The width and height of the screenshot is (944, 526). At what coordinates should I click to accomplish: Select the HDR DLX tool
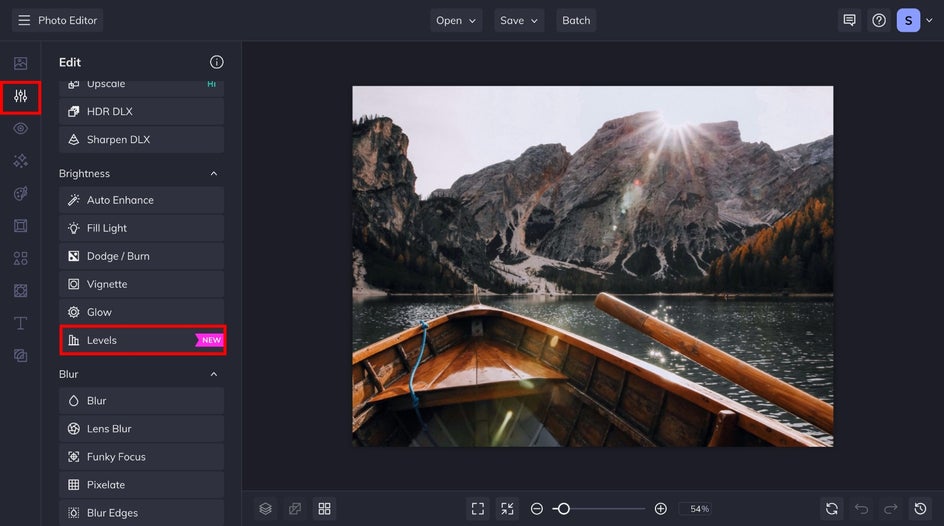[x=141, y=111]
